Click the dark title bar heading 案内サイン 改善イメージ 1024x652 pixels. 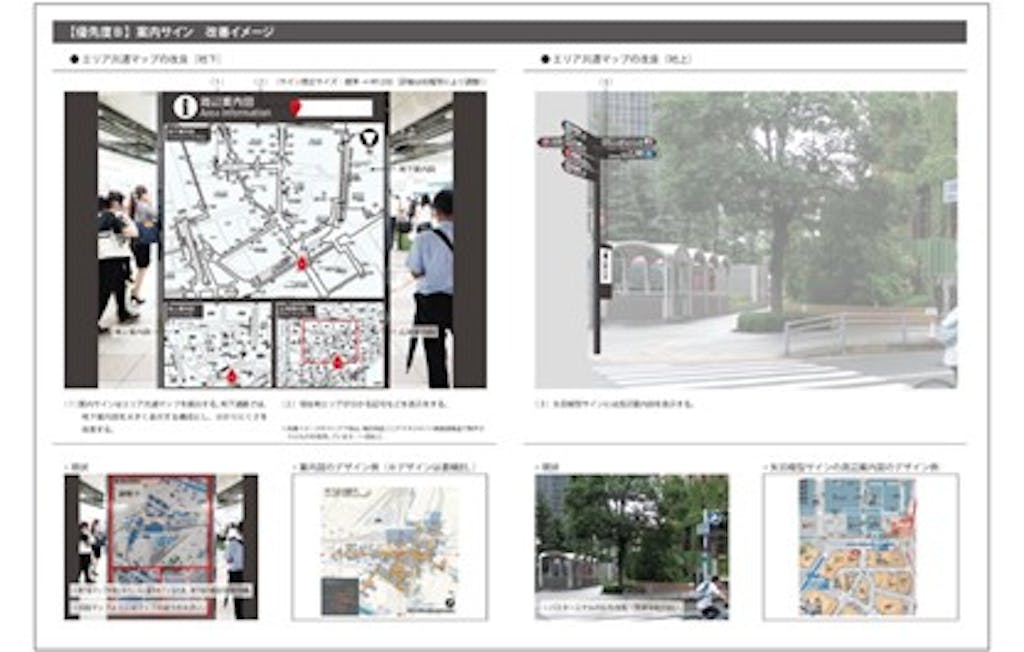(x=510, y=32)
